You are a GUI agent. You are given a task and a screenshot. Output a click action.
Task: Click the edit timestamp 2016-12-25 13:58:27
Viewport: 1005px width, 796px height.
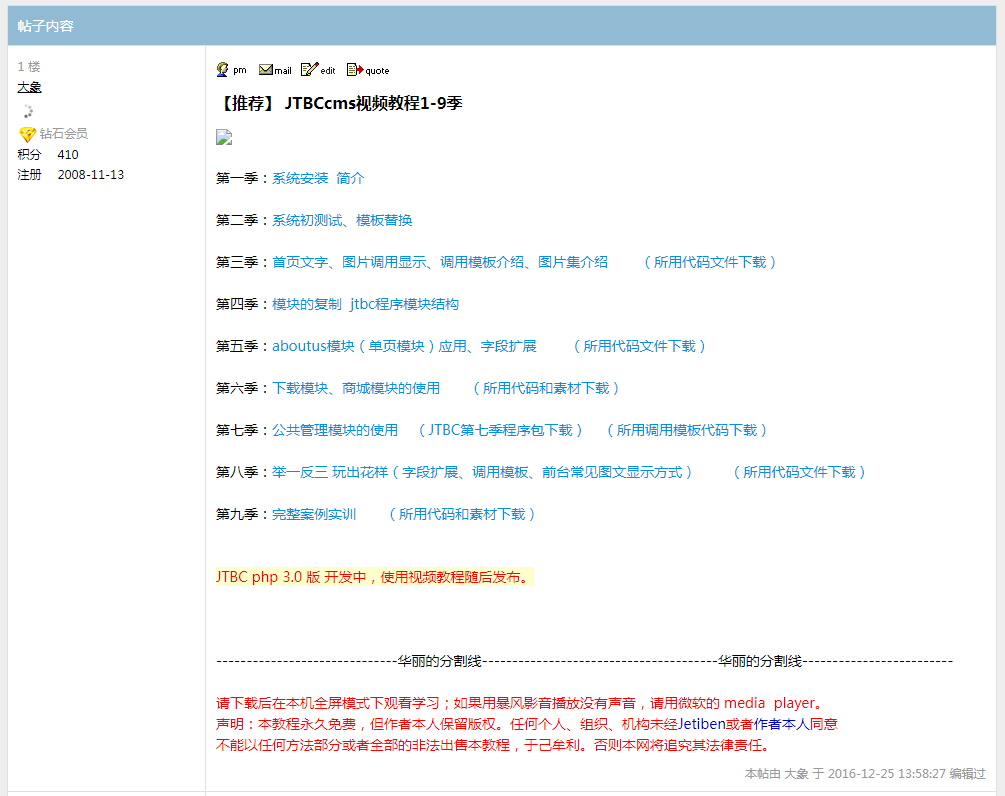coord(886,774)
